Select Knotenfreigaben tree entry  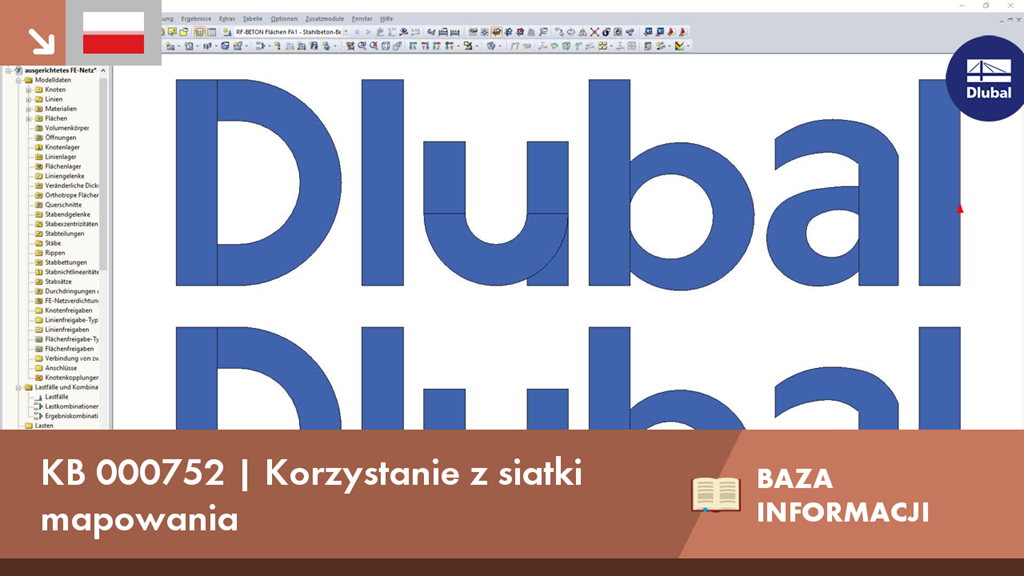pyautogui.click(x=69, y=310)
